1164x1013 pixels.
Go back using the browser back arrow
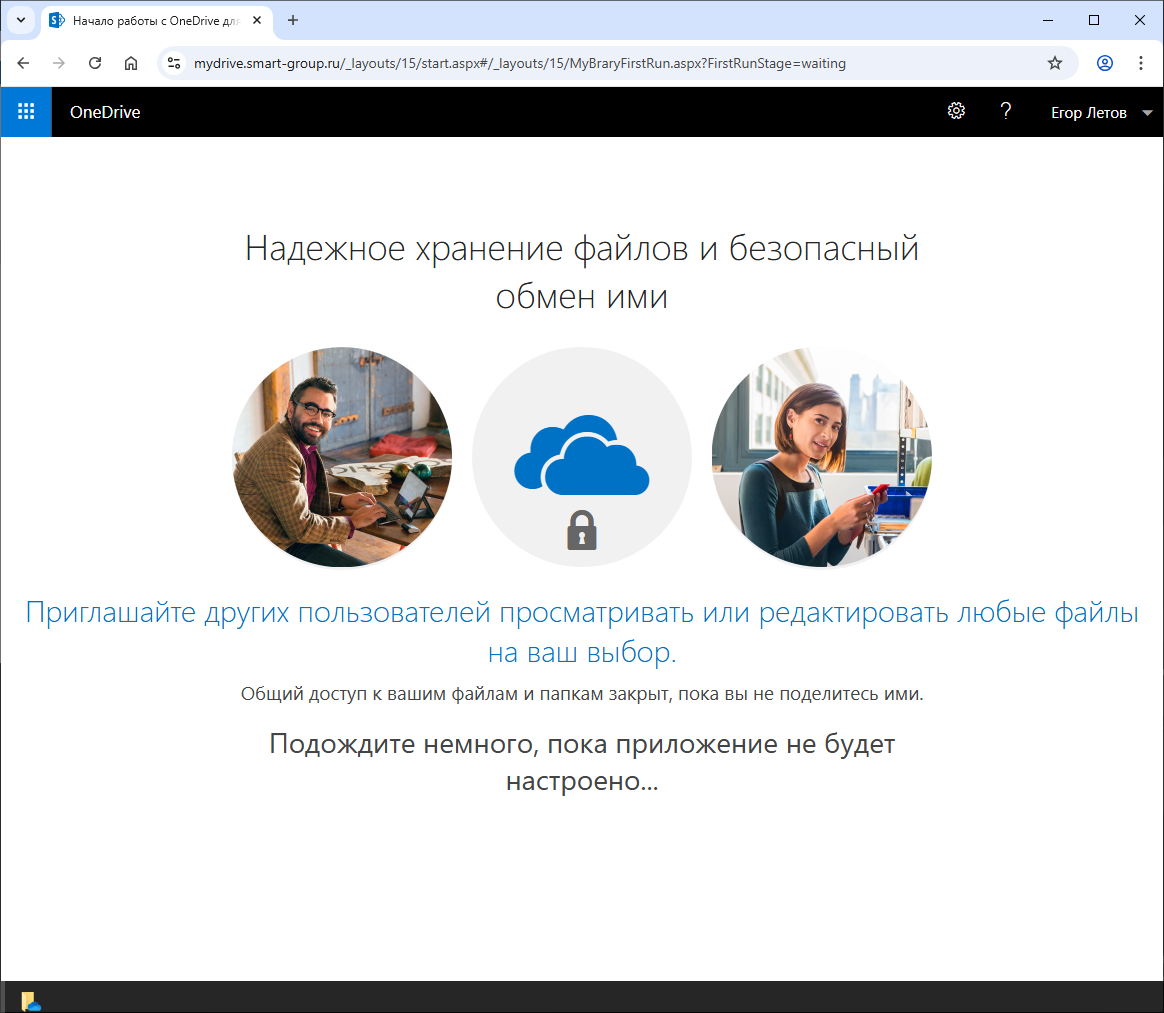[x=23, y=63]
